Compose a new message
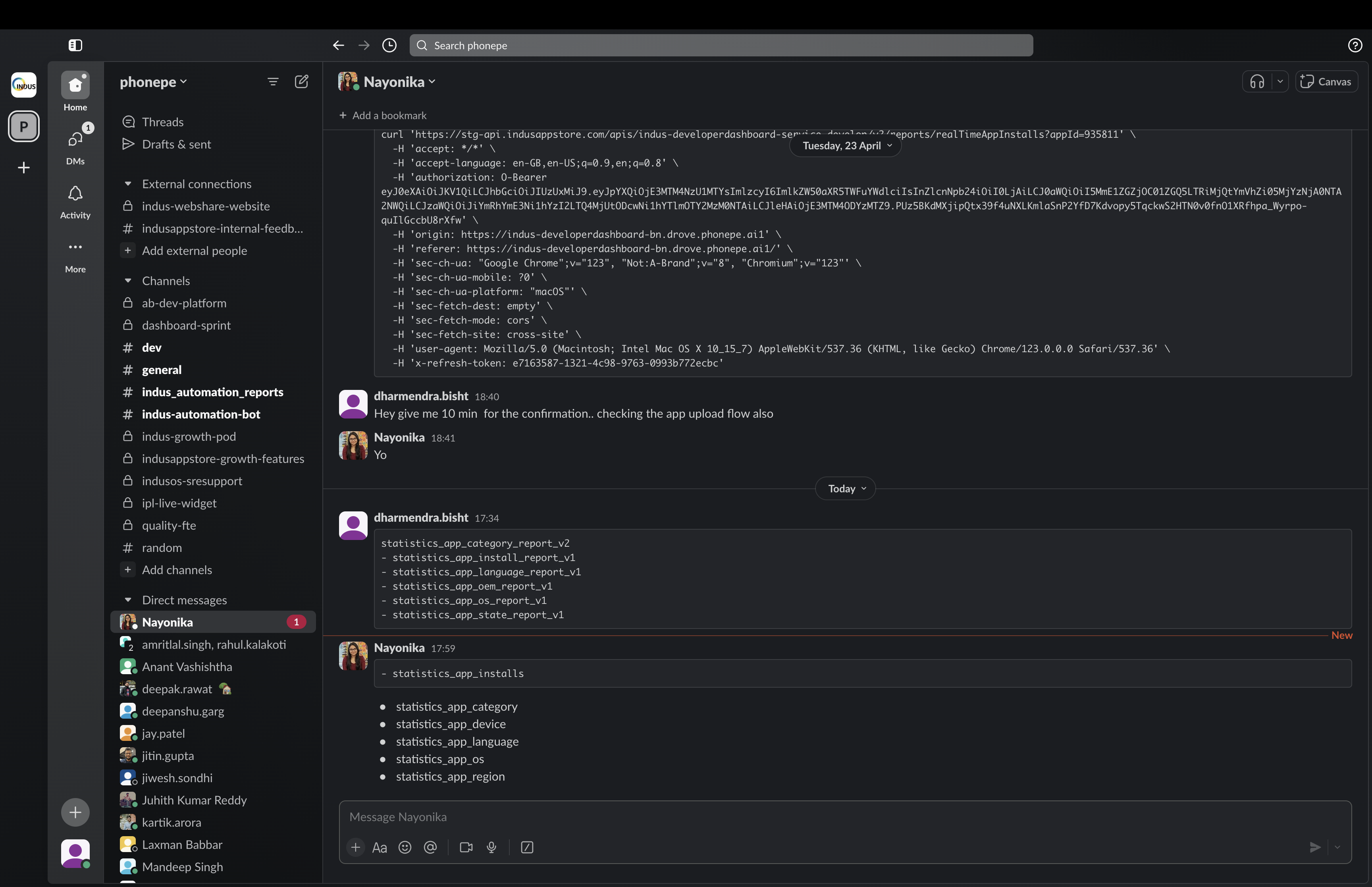This screenshot has width=1372, height=887. pyautogui.click(x=301, y=82)
